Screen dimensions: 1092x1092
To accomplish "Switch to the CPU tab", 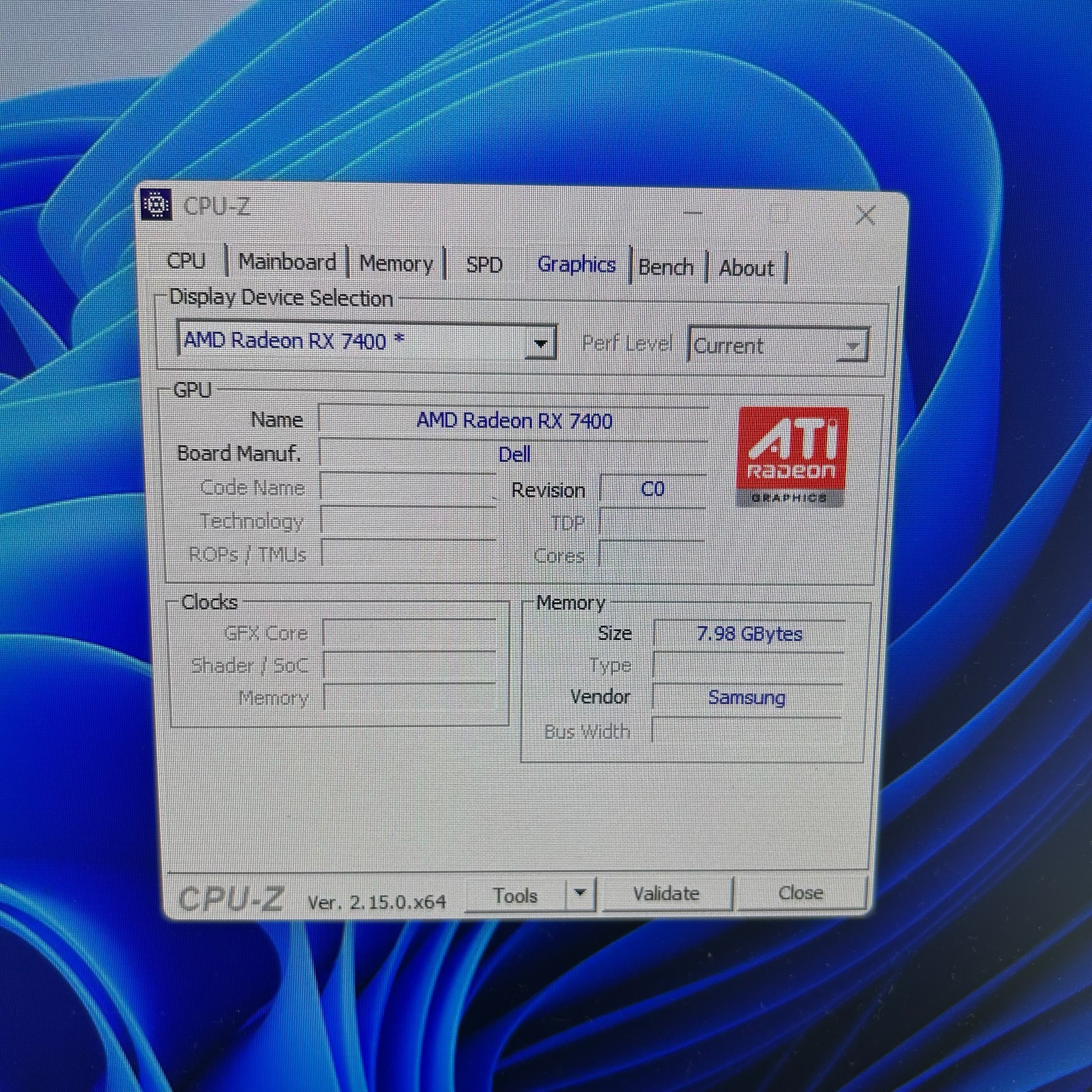I will click(187, 261).
